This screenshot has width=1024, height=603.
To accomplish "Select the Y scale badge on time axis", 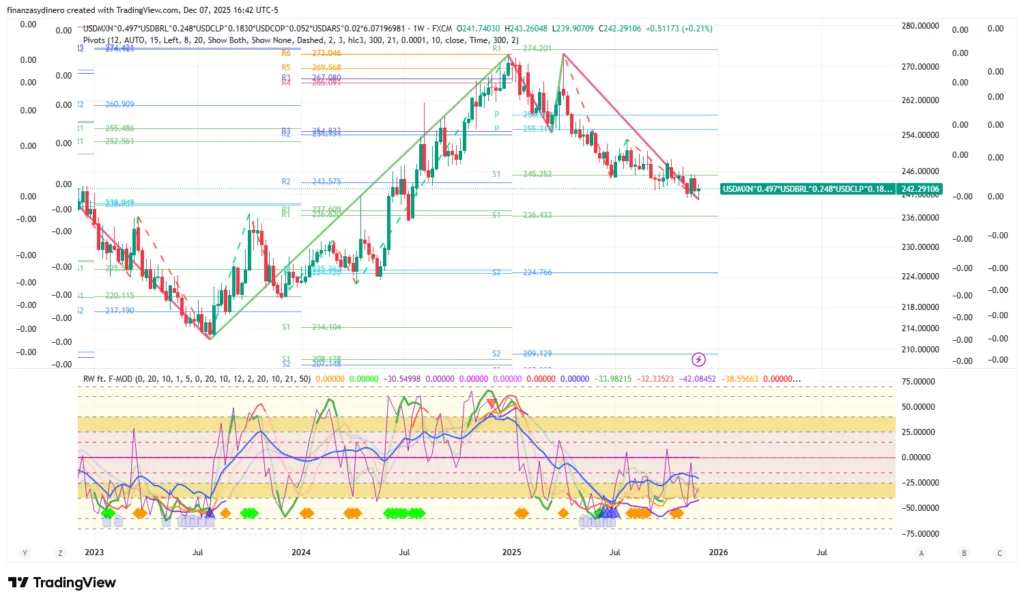I will 24,552.
